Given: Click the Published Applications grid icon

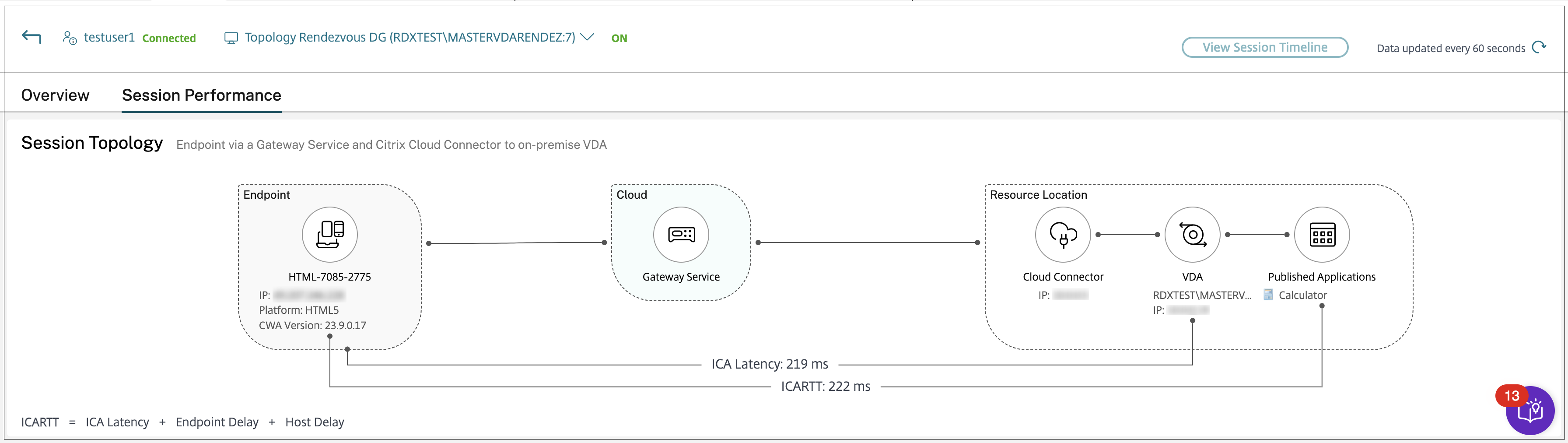Looking at the screenshot, I should (x=1322, y=234).
